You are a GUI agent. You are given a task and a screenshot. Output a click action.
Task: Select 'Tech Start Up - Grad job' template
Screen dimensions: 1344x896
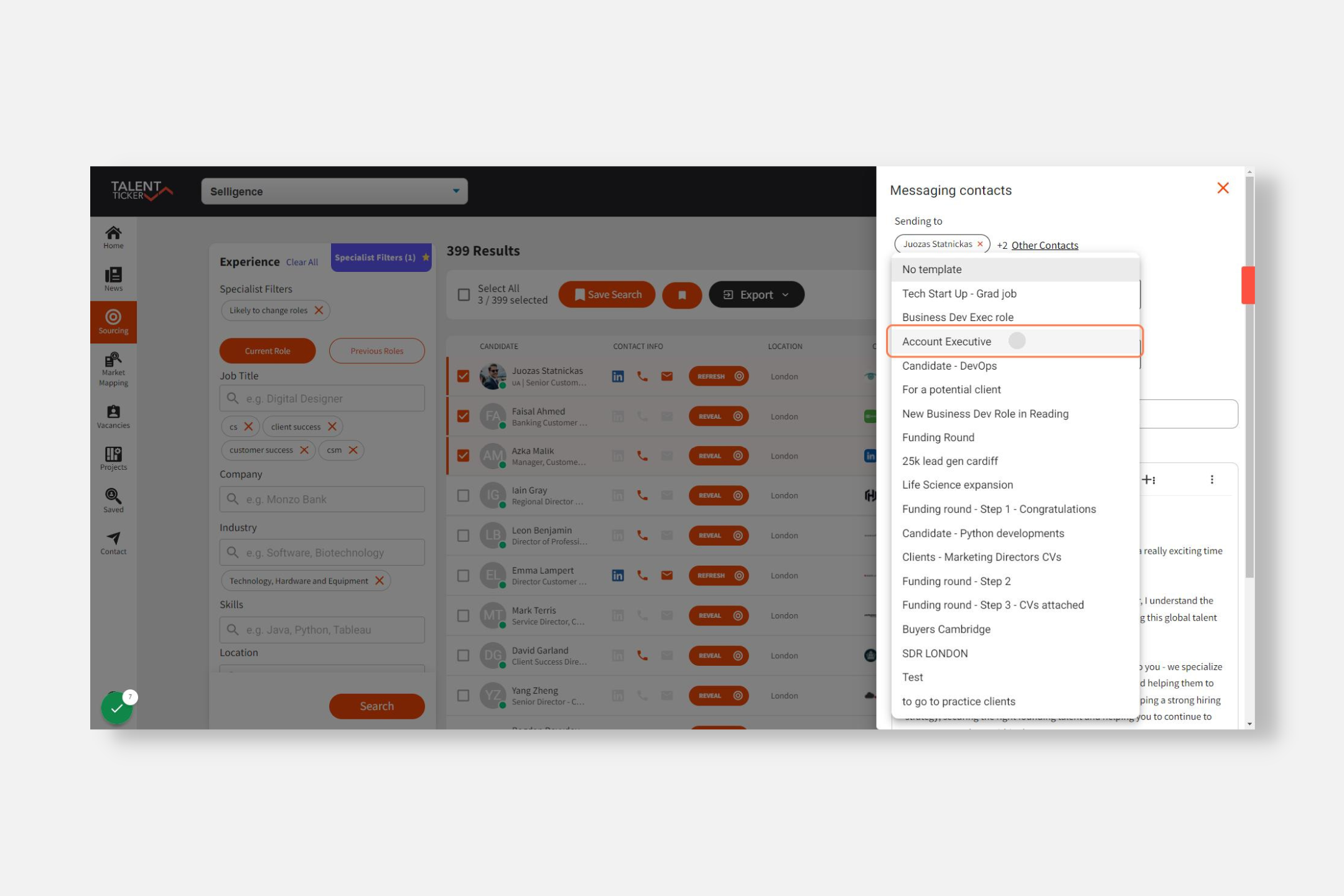pyautogui.click(x=1015, y=294)
